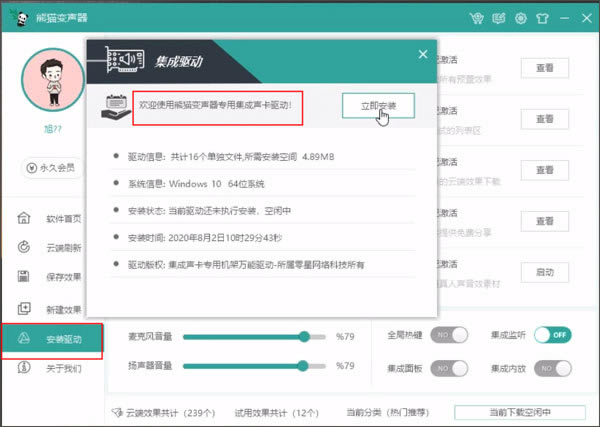Click 立即安装 button
600x427 pixels.
pos(378,106)
